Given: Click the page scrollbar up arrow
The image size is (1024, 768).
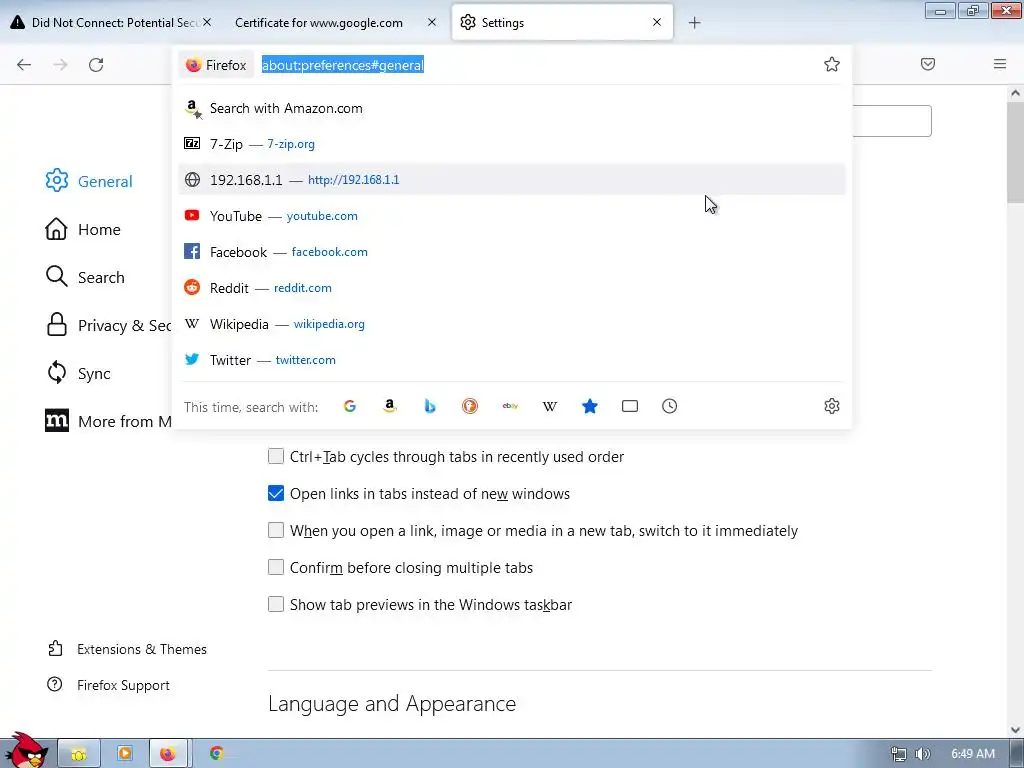Looking at the screenshot, I should (x=1015, y=93).
